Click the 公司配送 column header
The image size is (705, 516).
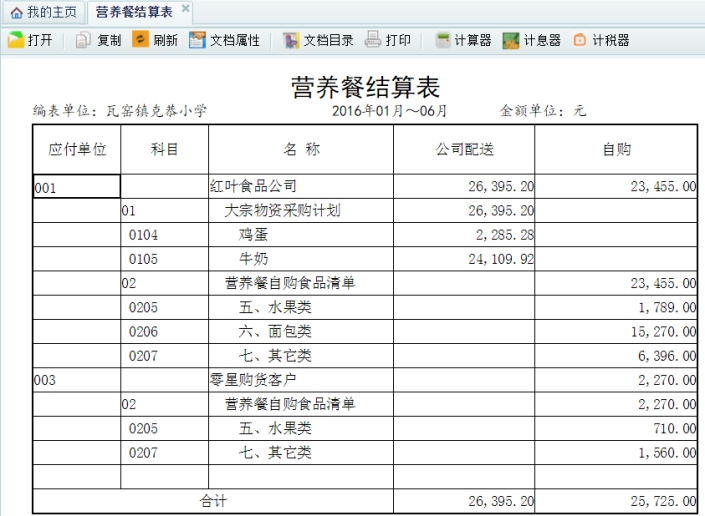point(464,149)
